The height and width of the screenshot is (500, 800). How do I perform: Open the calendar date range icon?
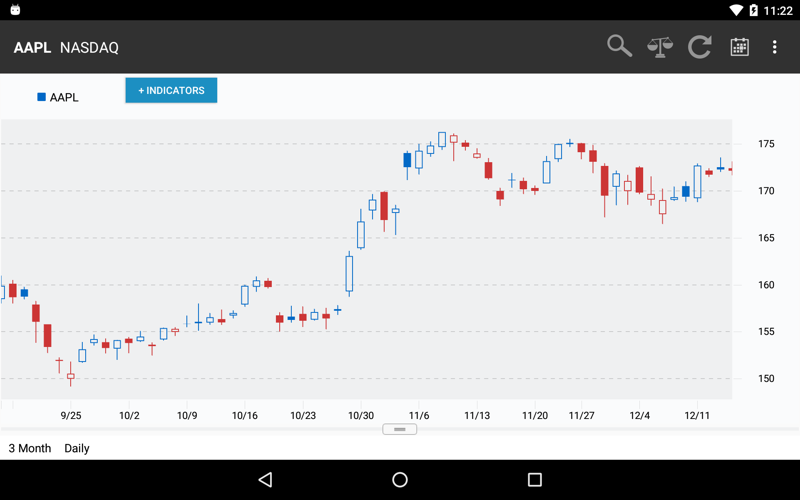739,47
